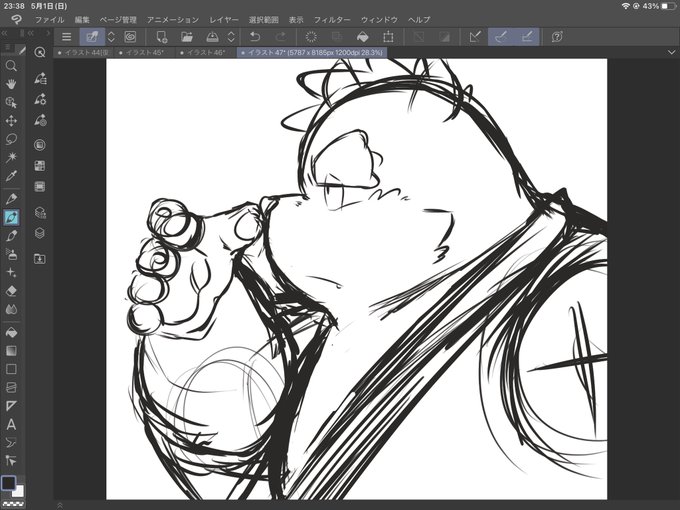Open the 編集 menu

82,20
